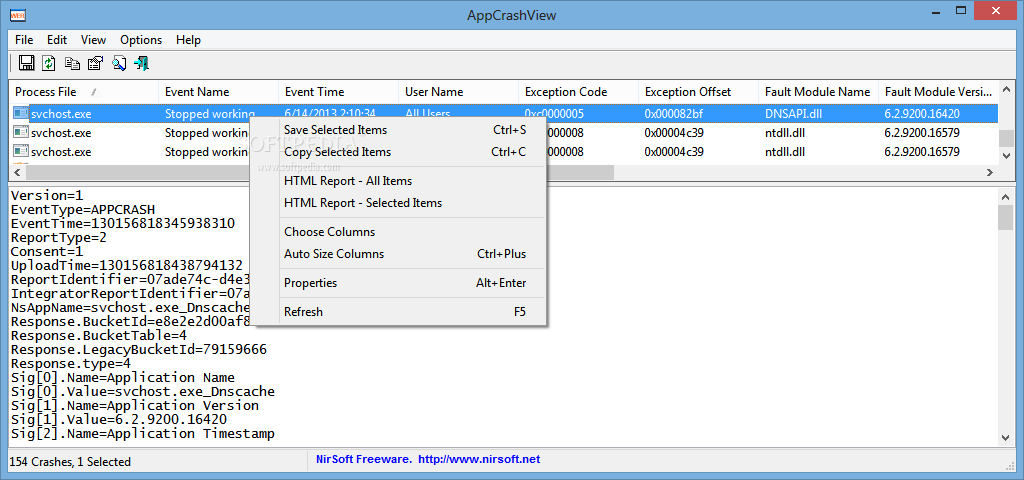Sort by the Event Time column header

(x=339, y=92)
